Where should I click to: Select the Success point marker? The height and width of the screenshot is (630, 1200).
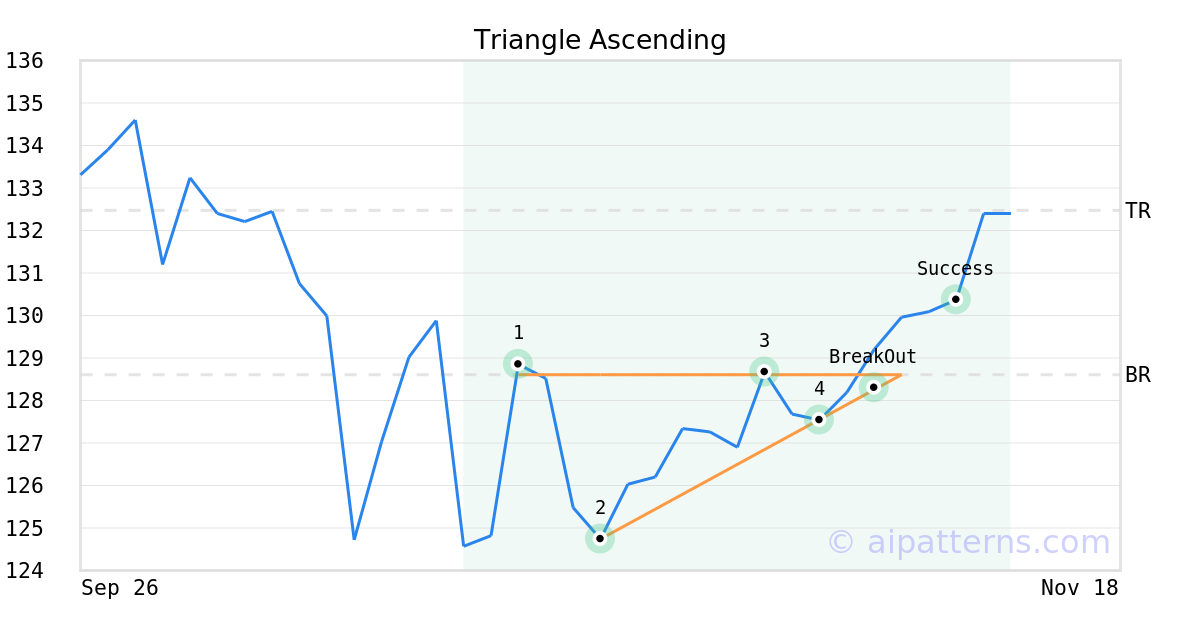pos(956,299)
